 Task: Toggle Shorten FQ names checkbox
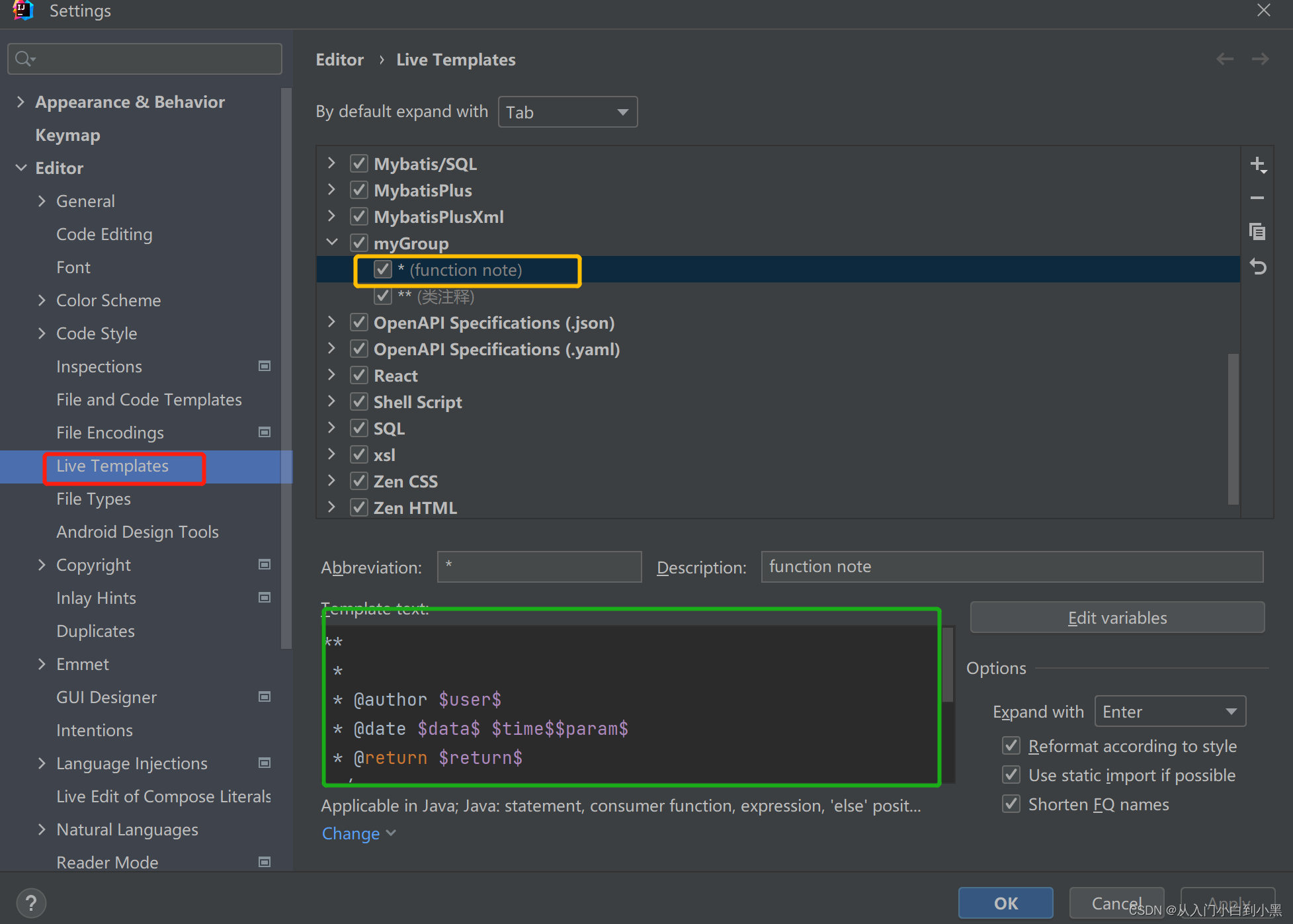(x=1011, y=804)
